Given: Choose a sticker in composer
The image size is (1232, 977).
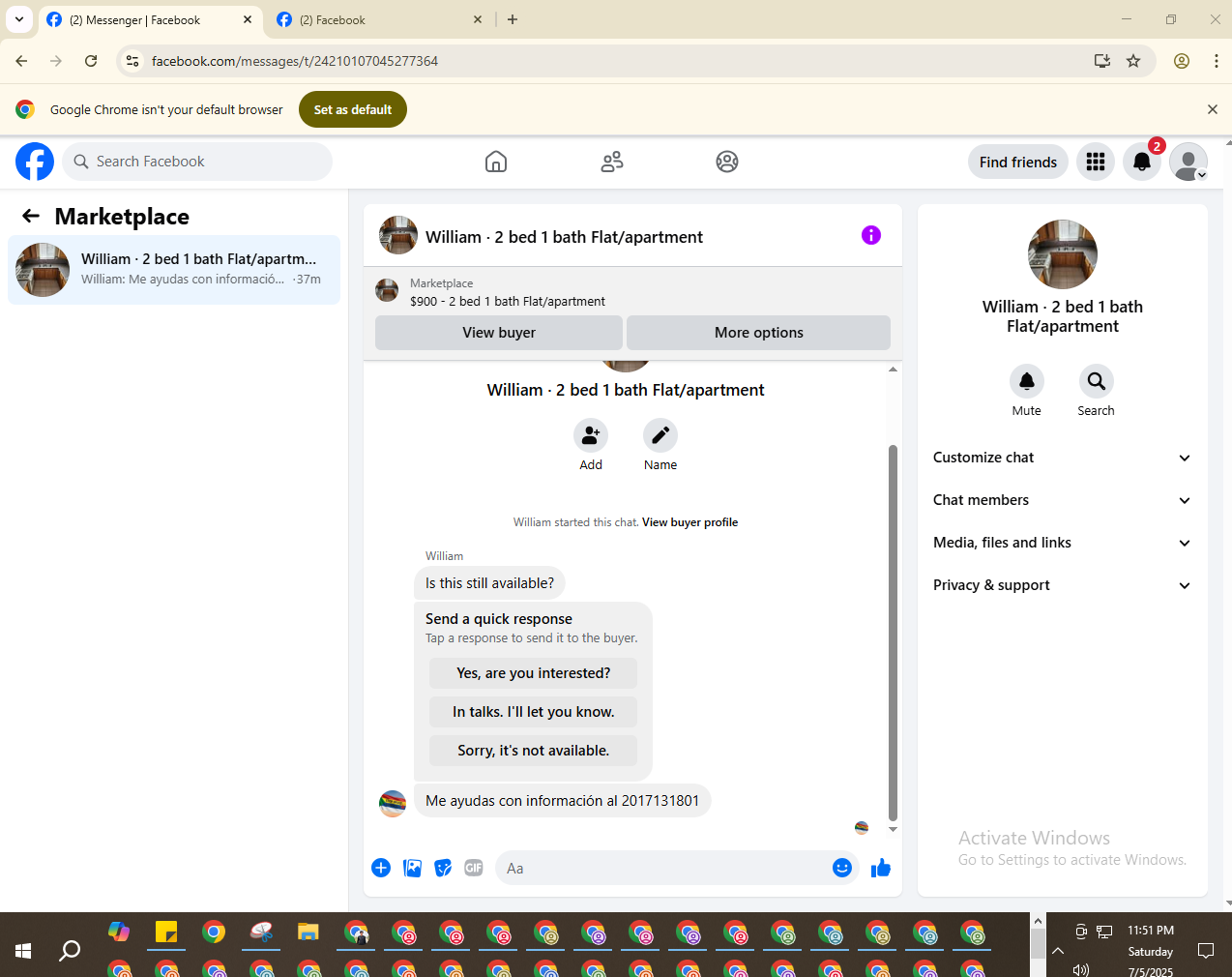Looking at the screenshot, I should [443, 868].
